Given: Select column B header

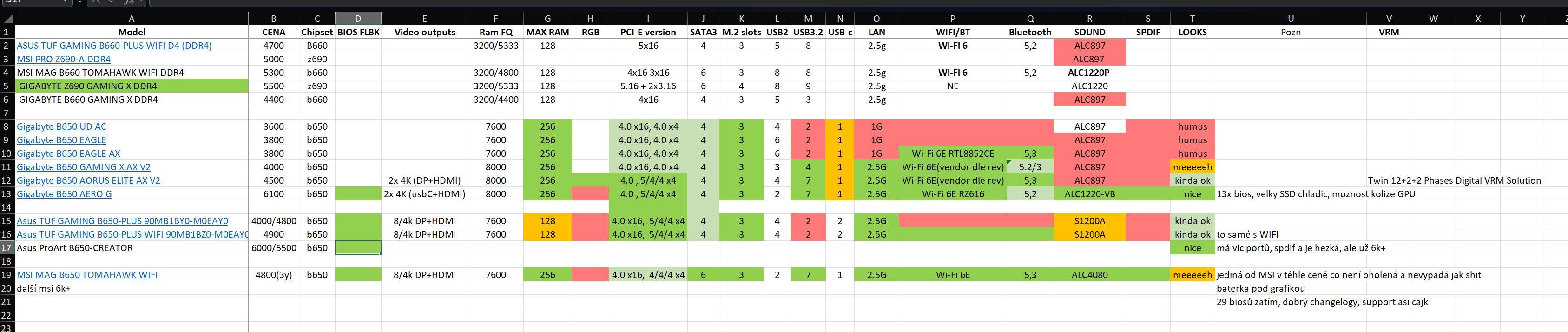Looking at the screenshot, I should click(273, 19).
